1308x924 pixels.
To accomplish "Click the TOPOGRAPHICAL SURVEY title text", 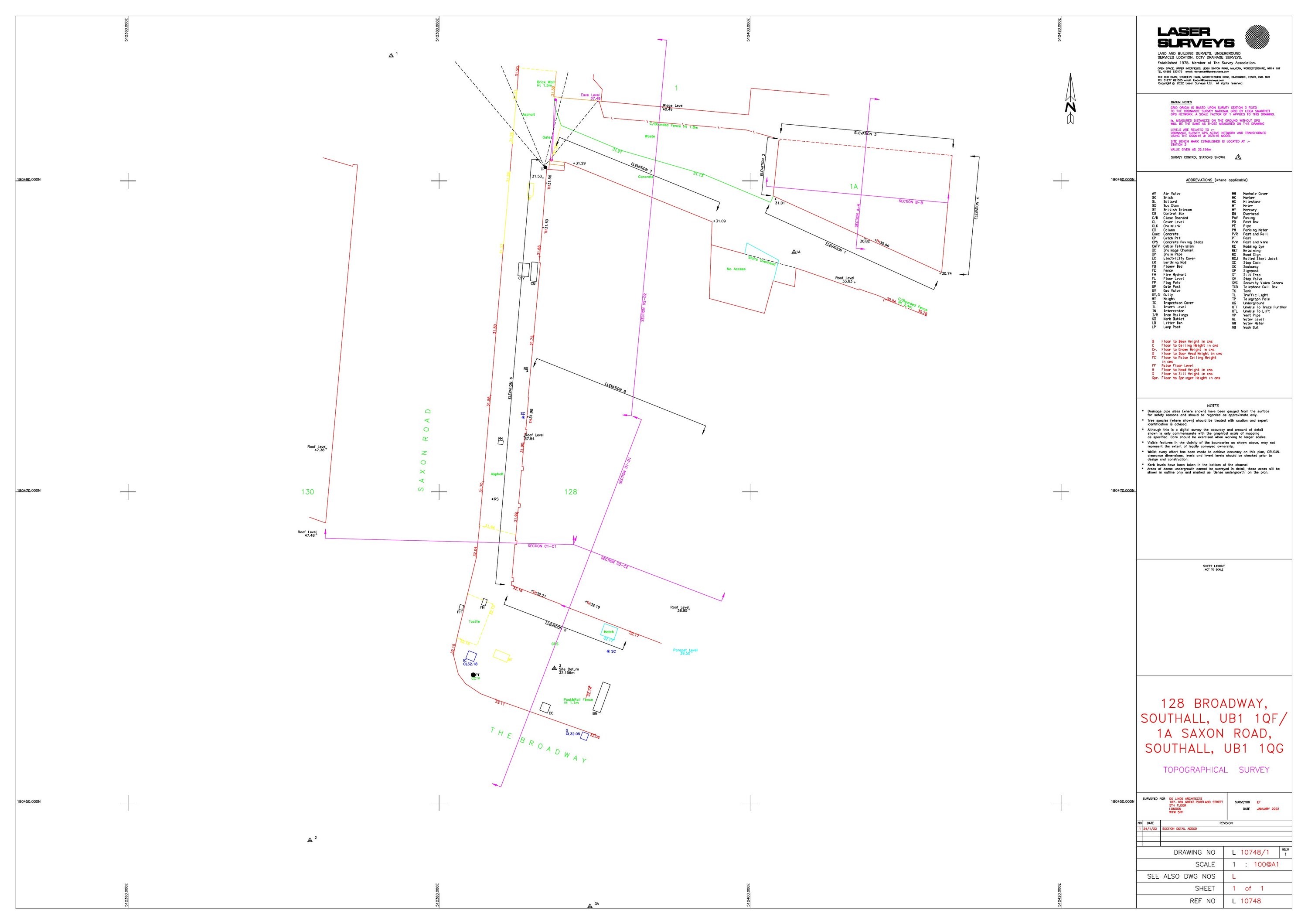I will pyautogui.click(x=1216, y=770).
